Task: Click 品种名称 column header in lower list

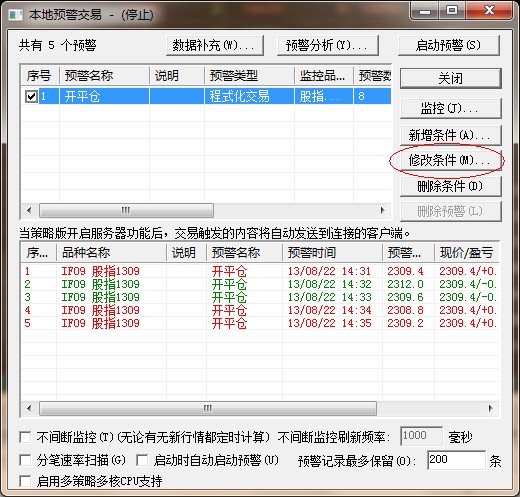Action: click(111, 253)
